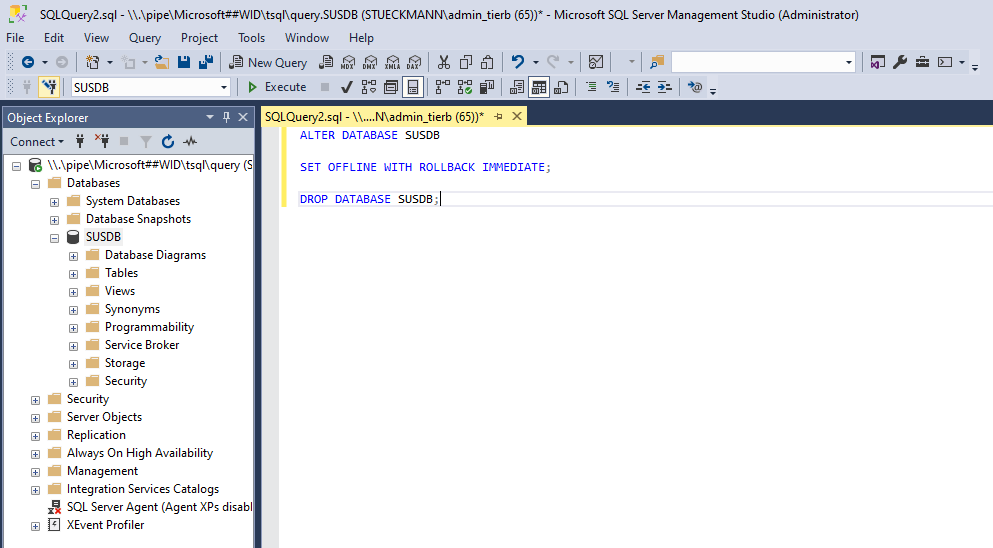Specify values for template parameters
Image resolution: width=993 pixels, height=548 pixels.
(695, 87)
